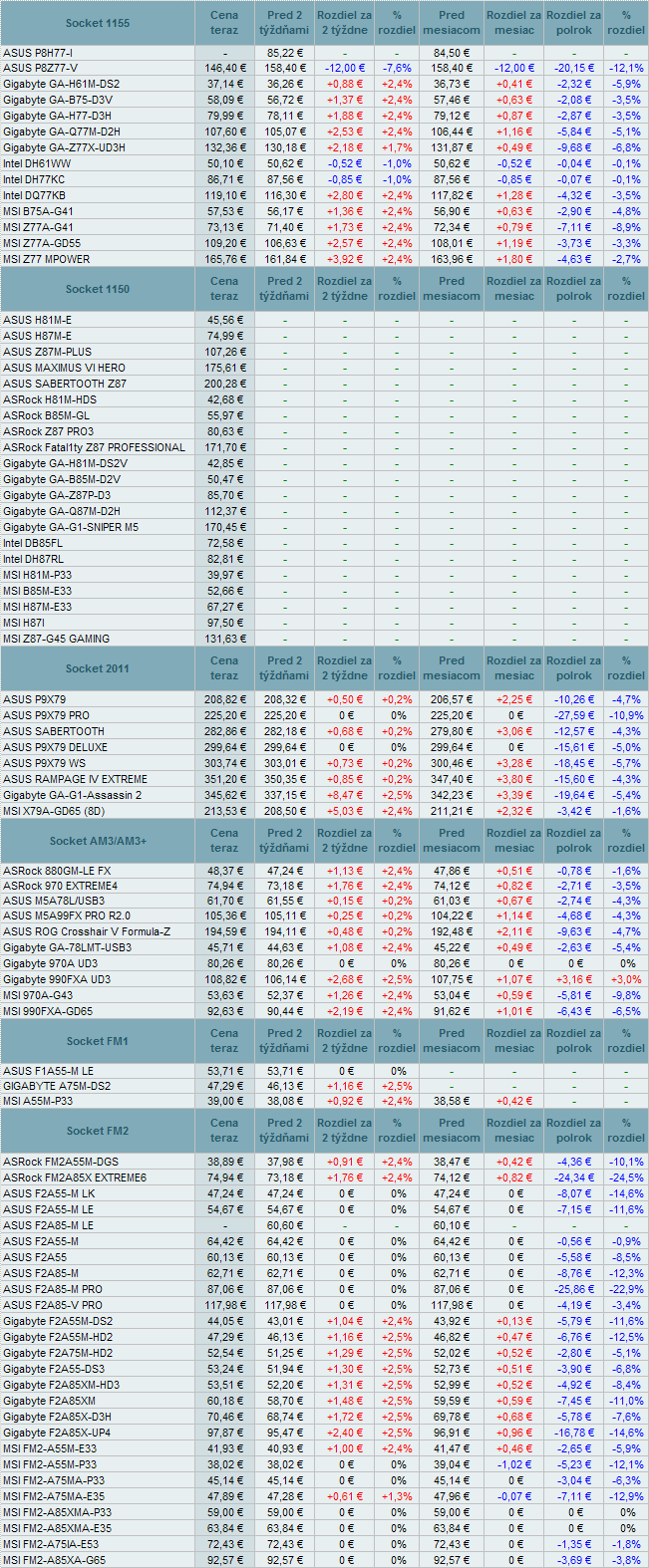Open the ASUS MAXIMUS VI HERO entry

[x=65, y=368]
